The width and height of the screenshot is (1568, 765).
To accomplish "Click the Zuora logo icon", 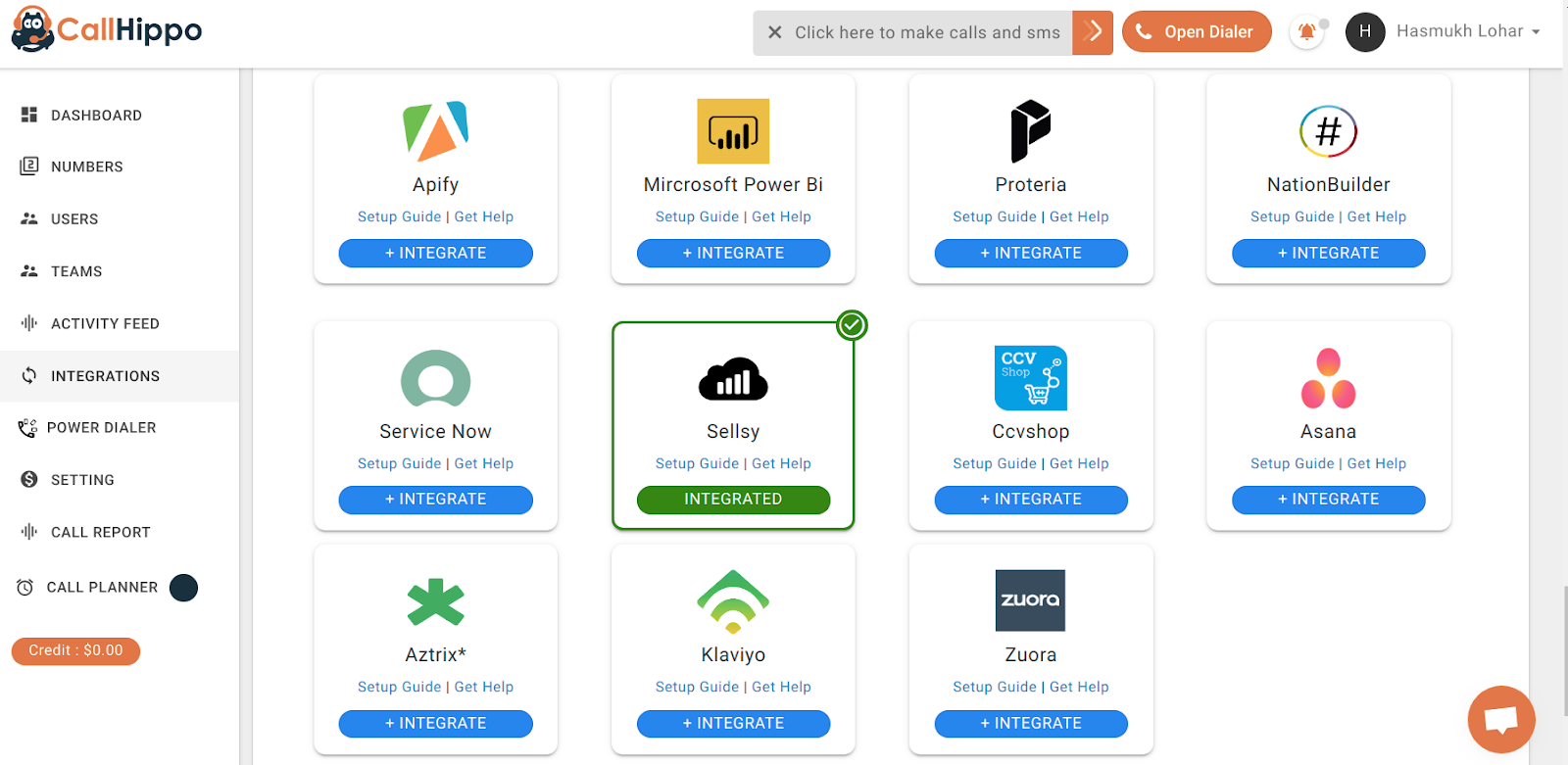I will click(x=1030, y=600).
